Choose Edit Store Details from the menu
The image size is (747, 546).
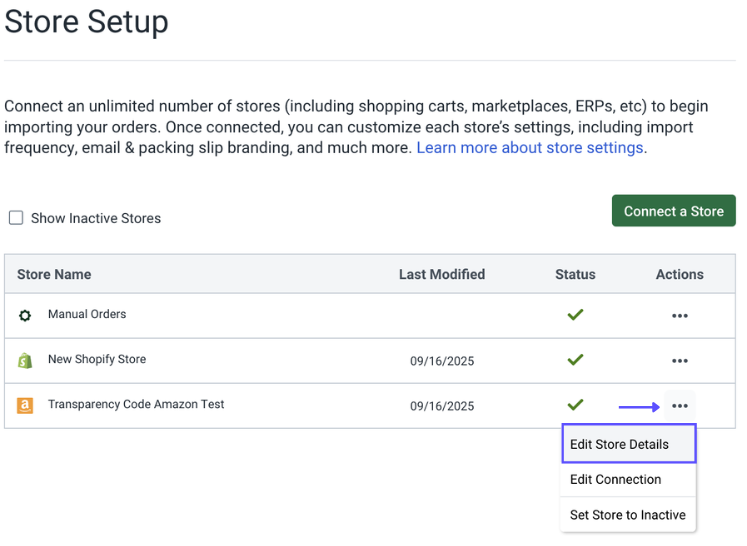coord(629,444)
